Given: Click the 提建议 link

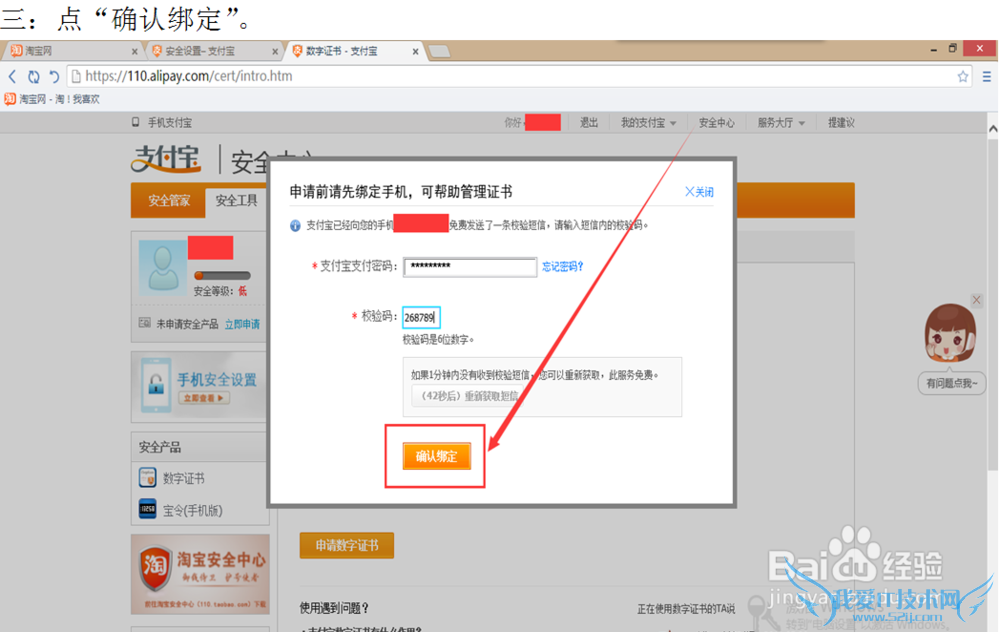Looking at the screenshot, I should point(841,122).
